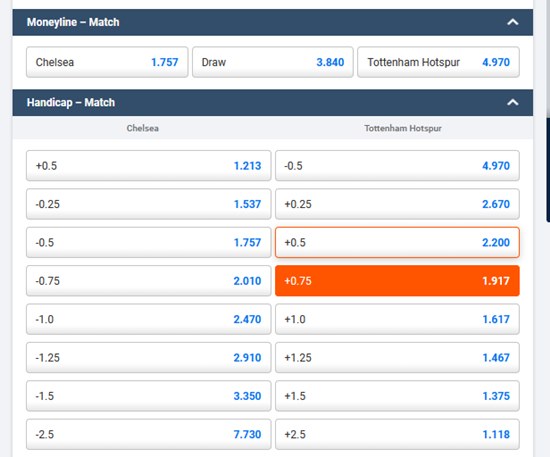Choose Tottenham +0.25 handicap at 2.670
The width and height of the screenshot is (550, 457).
[x=397, y=204]
